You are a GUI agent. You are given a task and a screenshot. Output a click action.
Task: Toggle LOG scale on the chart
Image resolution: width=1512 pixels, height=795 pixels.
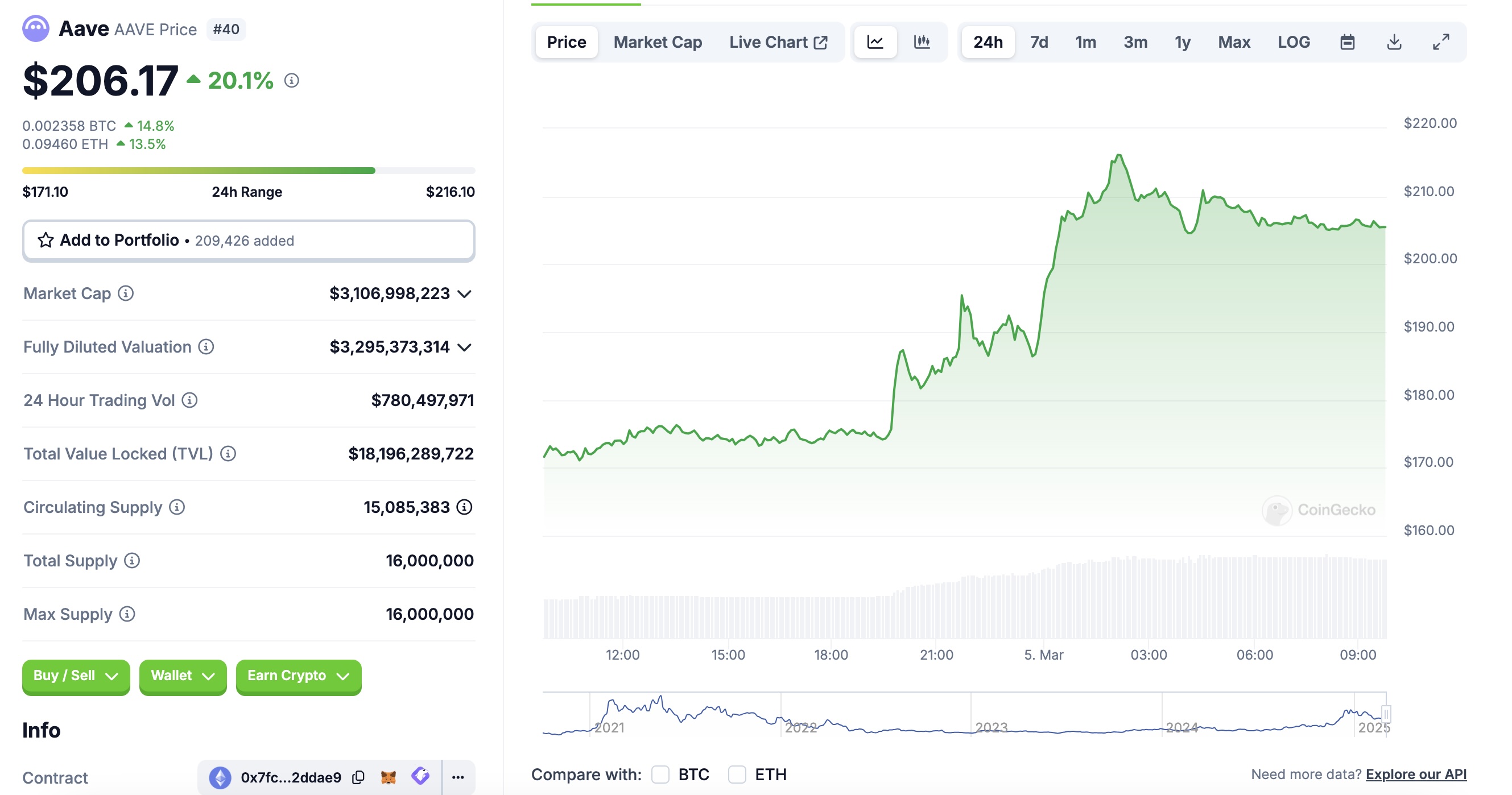coord(1294,42)
